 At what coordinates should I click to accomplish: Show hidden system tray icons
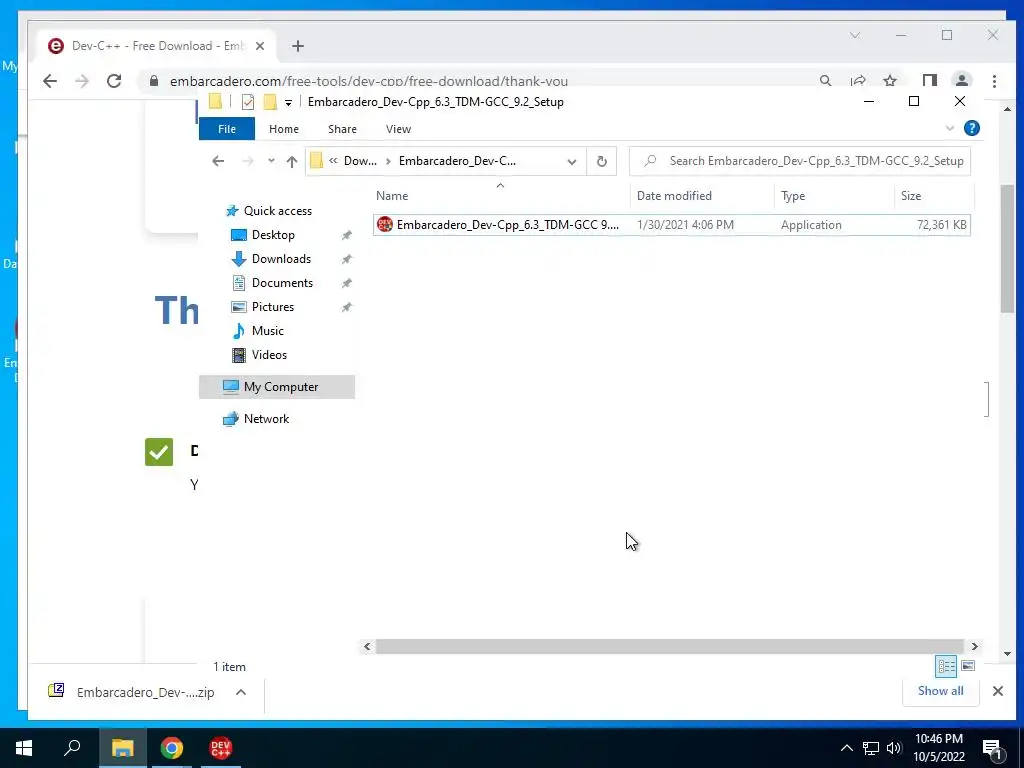(846, 748)
